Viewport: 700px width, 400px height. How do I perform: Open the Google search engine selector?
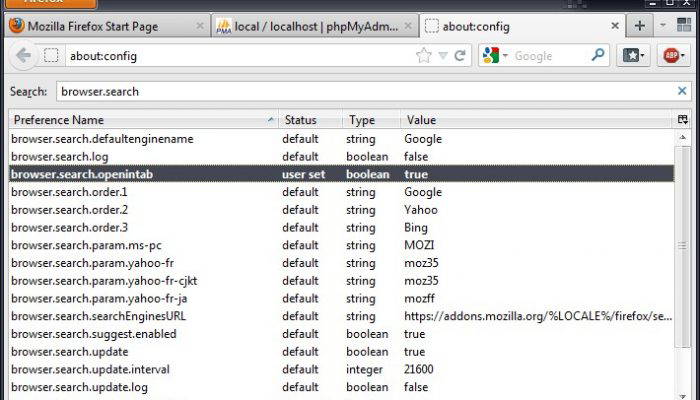pyautogui.click(x=496, y=56)
